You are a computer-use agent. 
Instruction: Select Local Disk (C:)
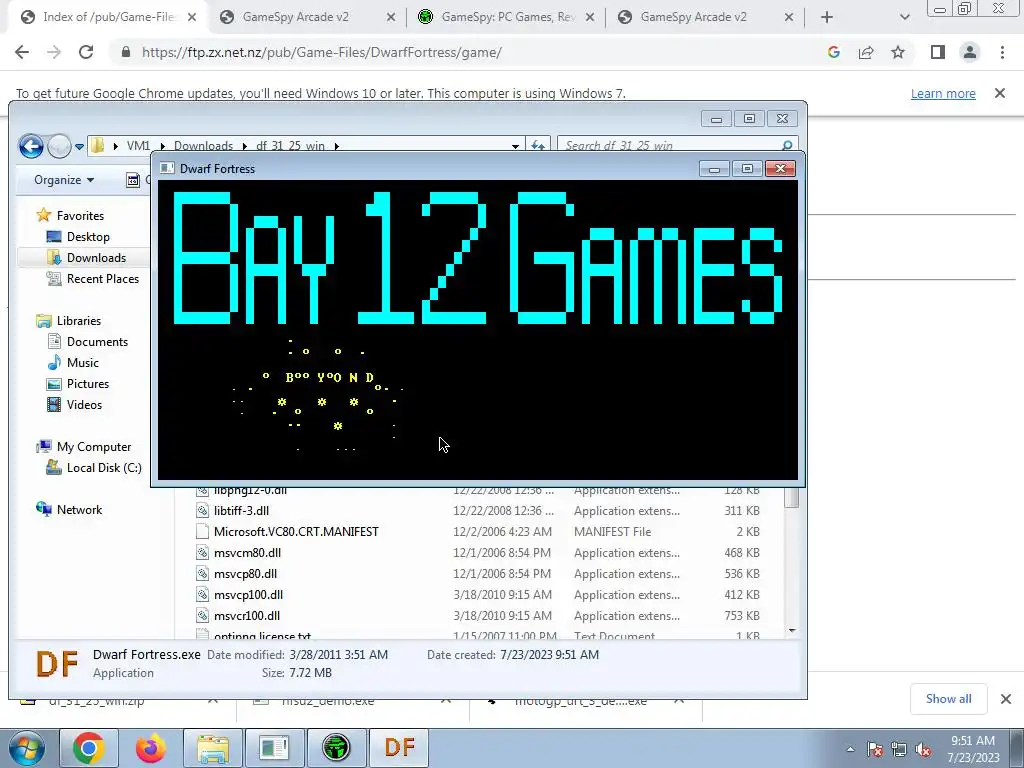[x=104, y=468]
